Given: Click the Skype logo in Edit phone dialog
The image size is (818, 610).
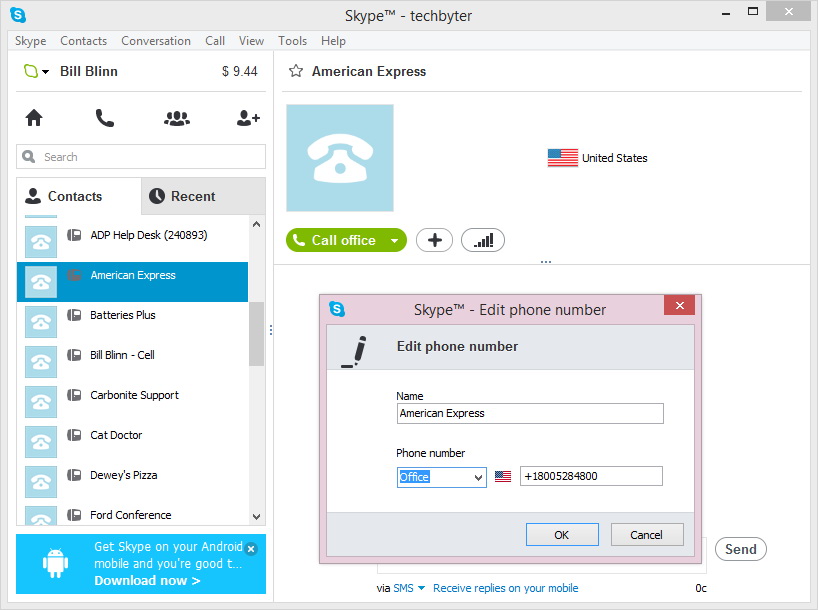Looking at the screenshot, I should pos(337,309).
